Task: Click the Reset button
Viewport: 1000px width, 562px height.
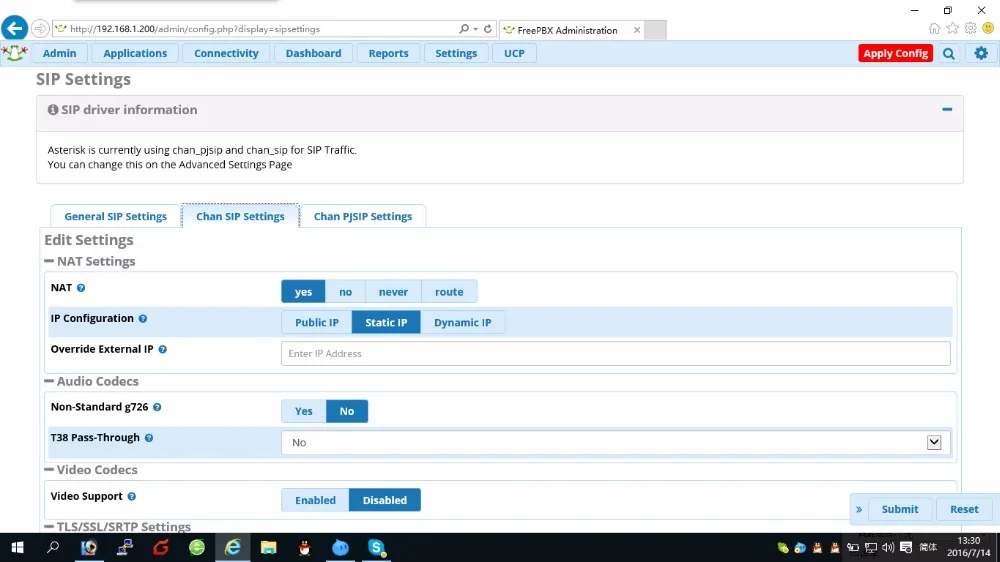Action: point(964,509)
